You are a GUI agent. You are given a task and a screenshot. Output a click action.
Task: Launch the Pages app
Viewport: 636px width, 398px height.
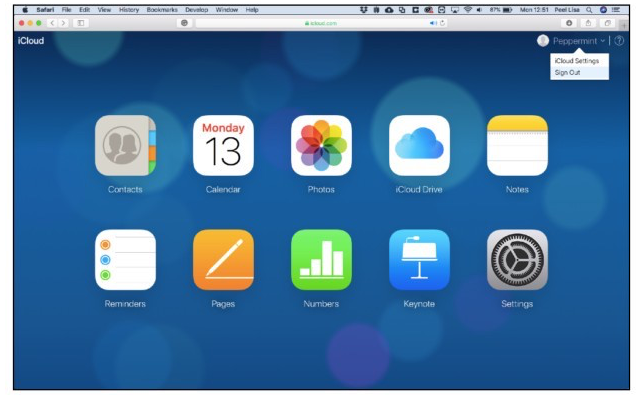coord(223,260)
